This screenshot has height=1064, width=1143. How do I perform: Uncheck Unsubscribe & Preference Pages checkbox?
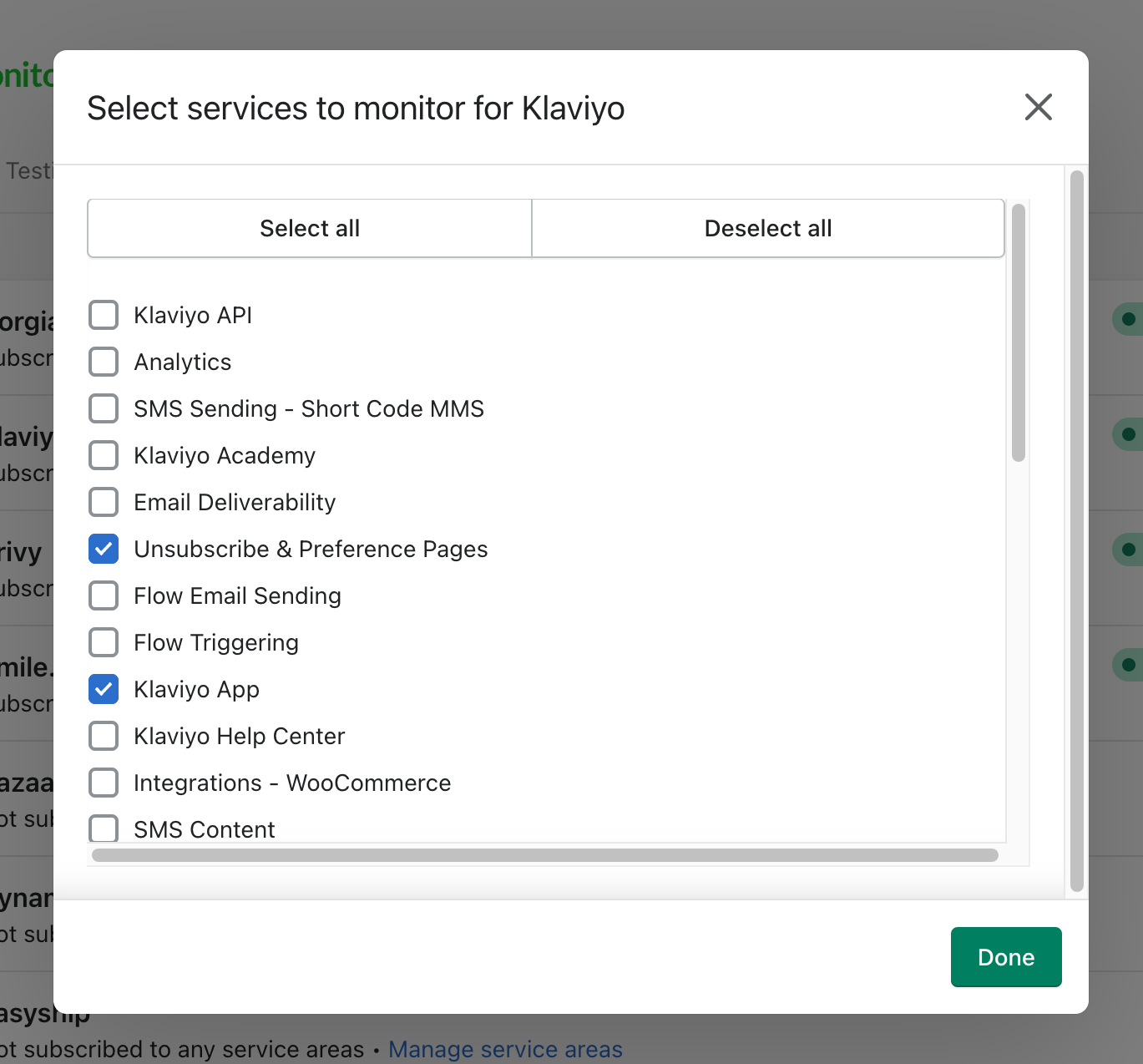click(104, 550)
